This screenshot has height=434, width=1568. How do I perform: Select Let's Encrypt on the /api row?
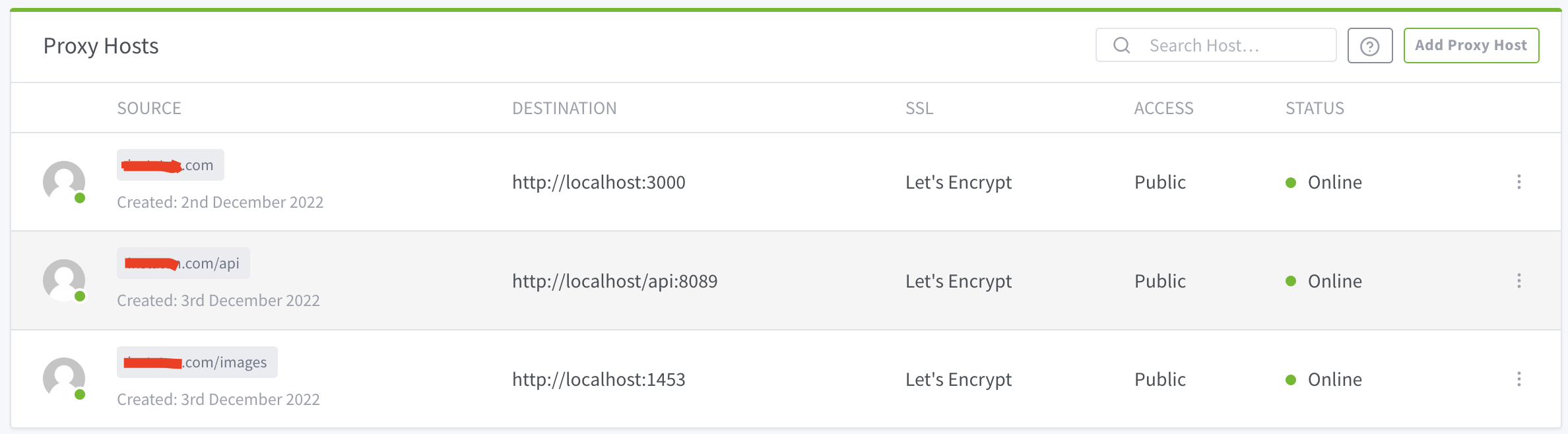[959, 281]
